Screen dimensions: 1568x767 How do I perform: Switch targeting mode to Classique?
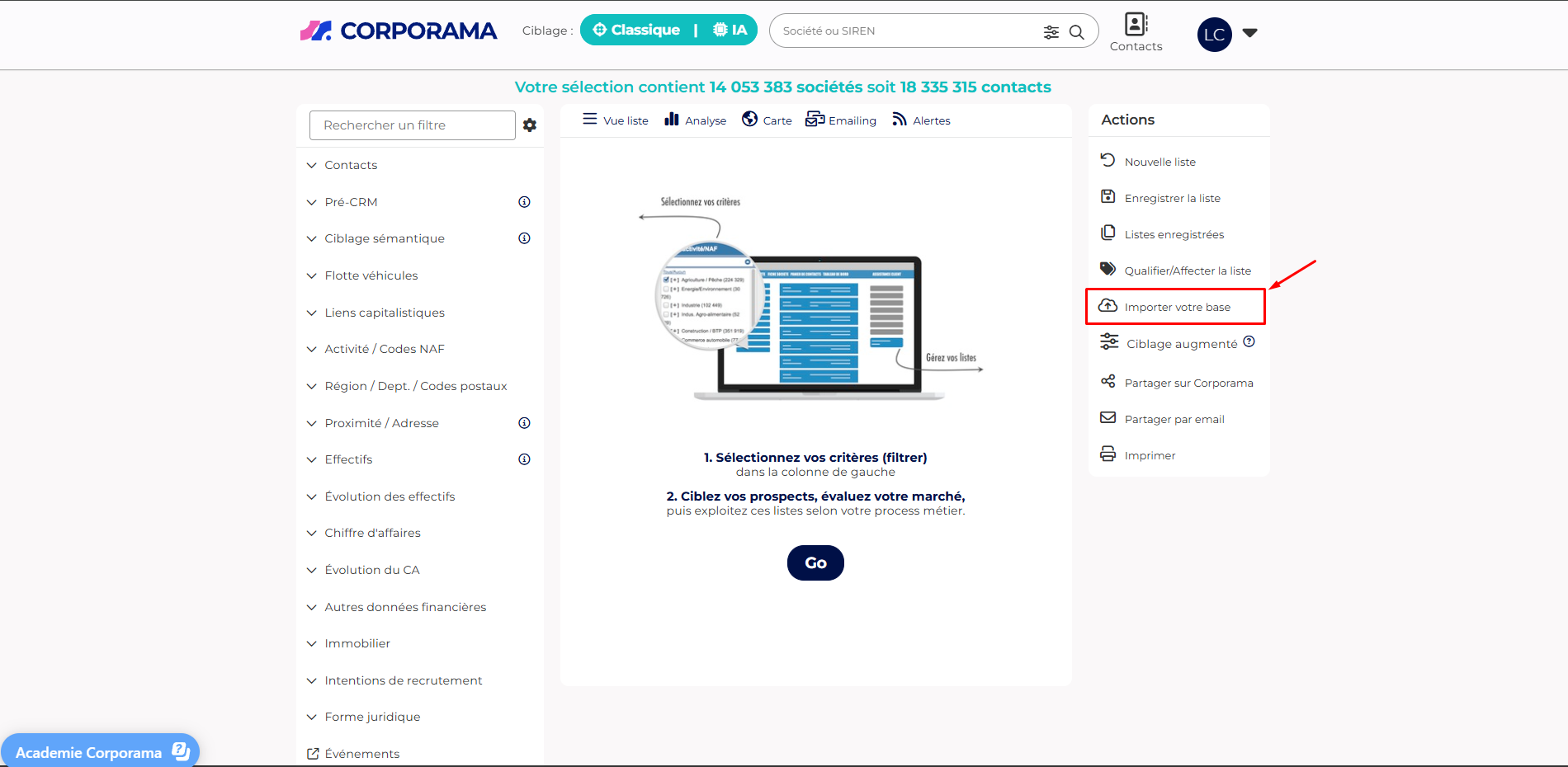(636, 31)
